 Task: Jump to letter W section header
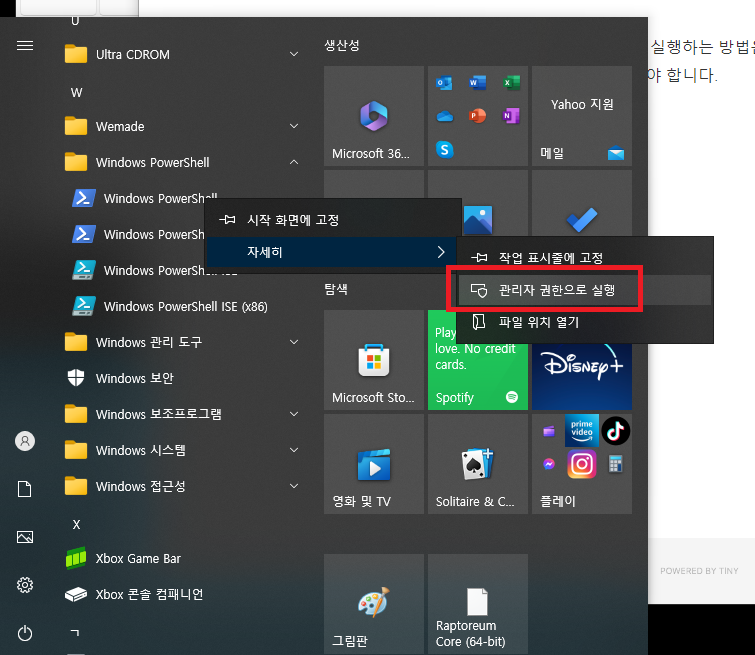point(77,92)
